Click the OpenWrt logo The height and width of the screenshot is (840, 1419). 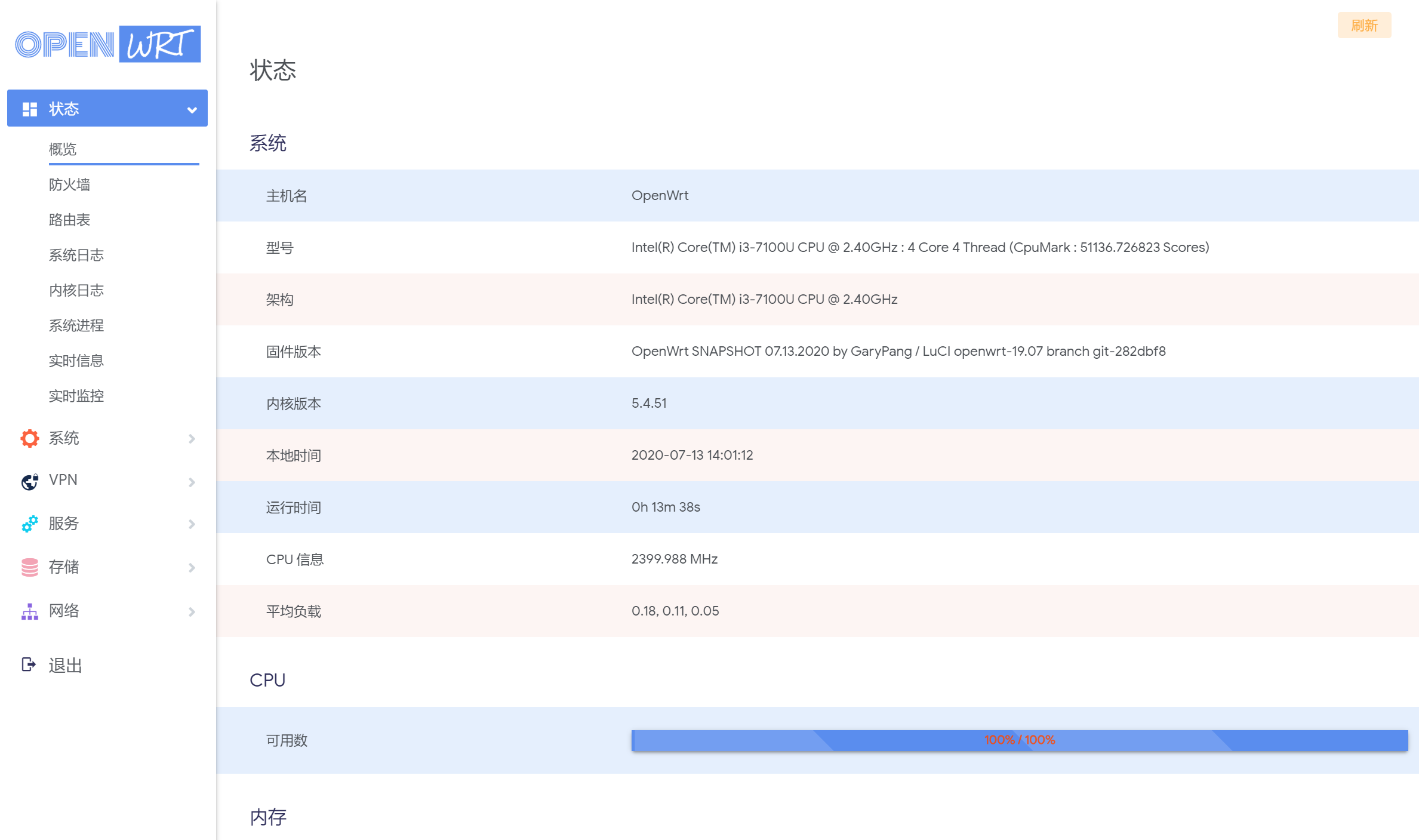[107, 44]
